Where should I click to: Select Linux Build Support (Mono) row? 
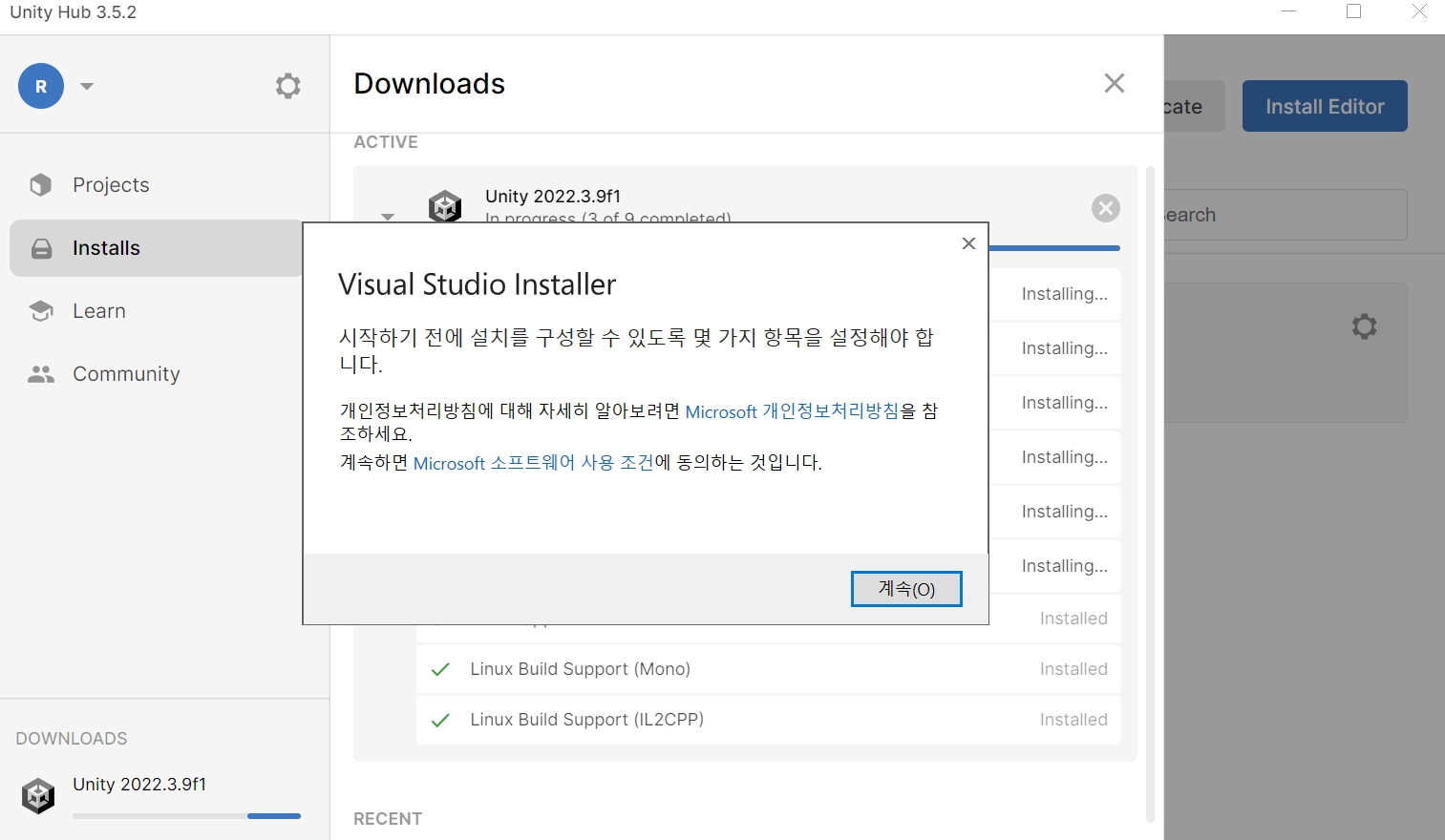point(768,669)
